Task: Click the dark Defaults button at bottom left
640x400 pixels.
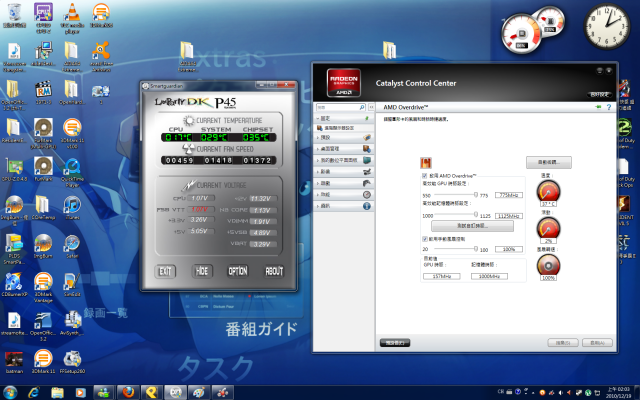Action: click(395, 343)
